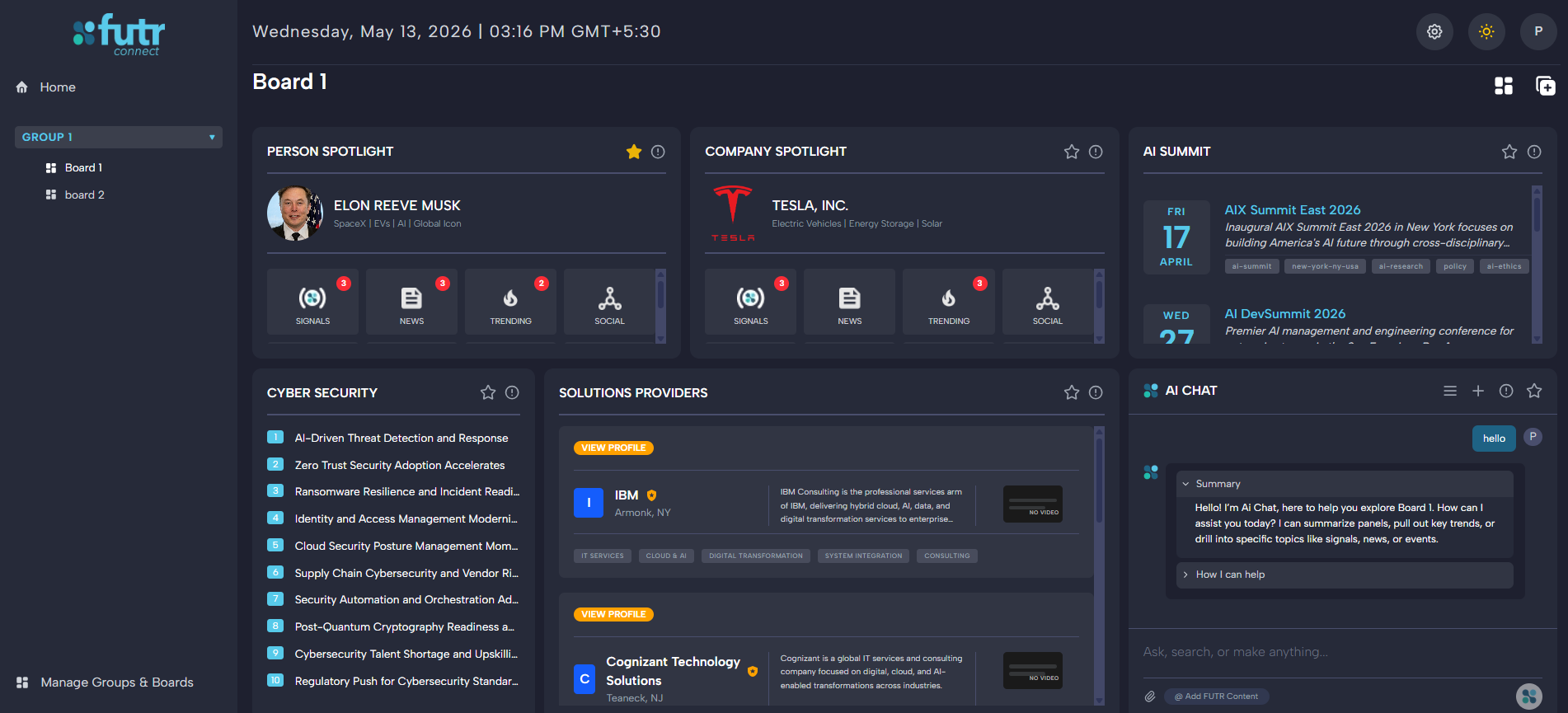The image size is (1568, 713).
Task: Click the AI chat send logo button
Action: (x=1528, y=697)
